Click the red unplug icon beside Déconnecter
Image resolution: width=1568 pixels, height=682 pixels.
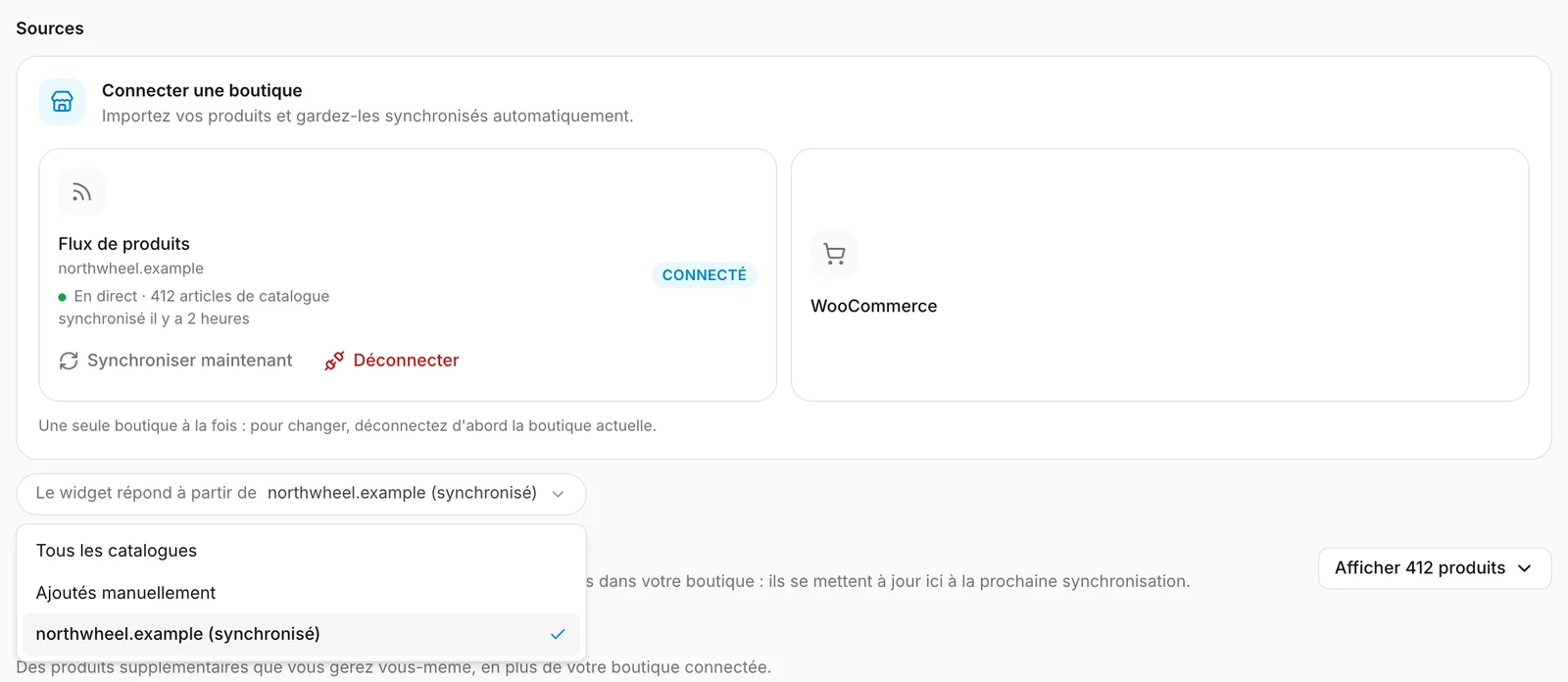(334, 361)
